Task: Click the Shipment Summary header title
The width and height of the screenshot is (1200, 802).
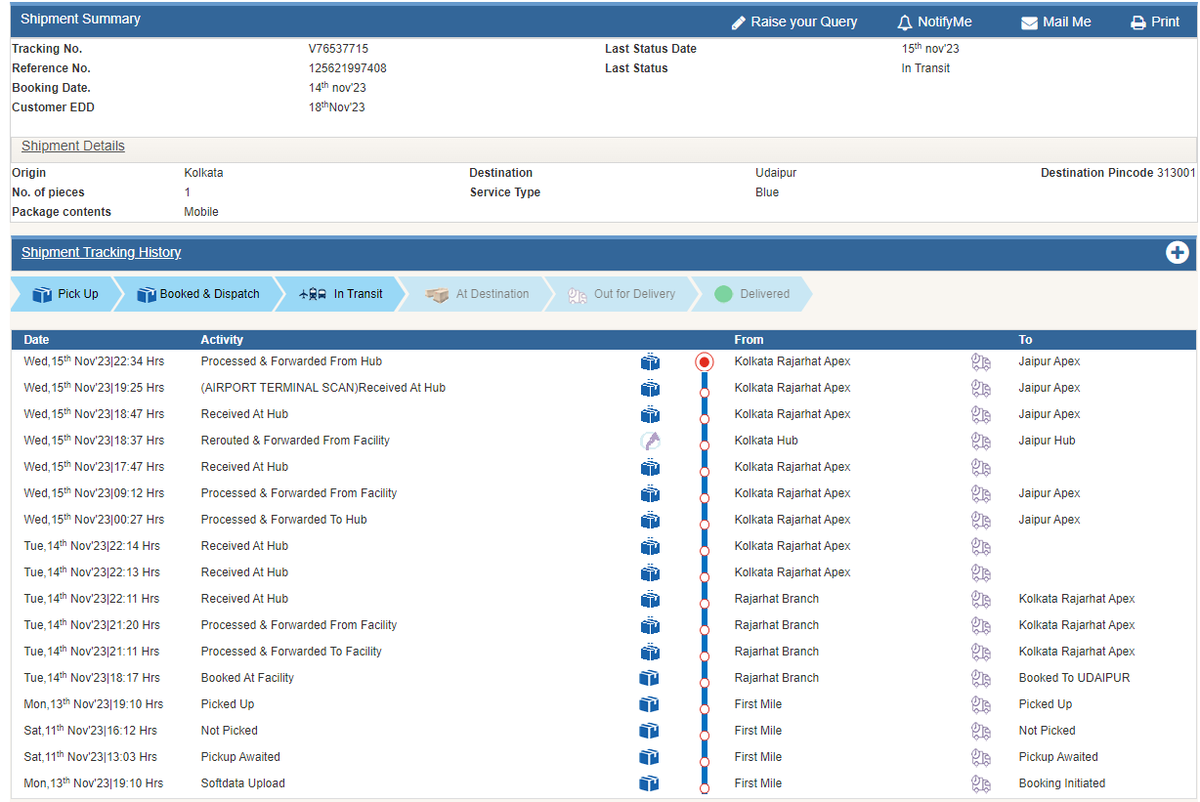Action: tap(81, 19)
